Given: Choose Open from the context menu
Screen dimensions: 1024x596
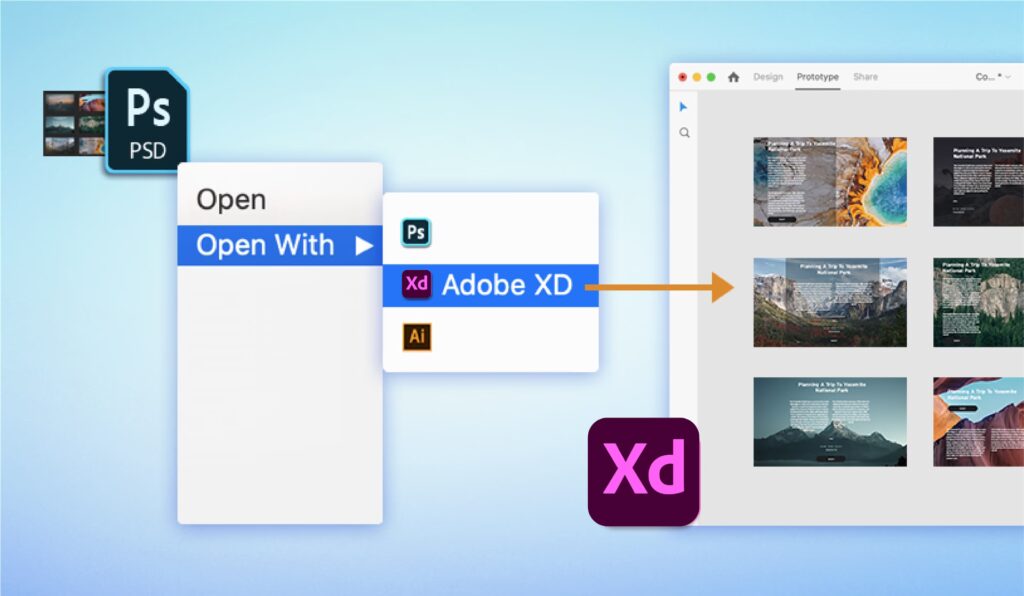Looking at the screenshot, I should coord(231,200).
